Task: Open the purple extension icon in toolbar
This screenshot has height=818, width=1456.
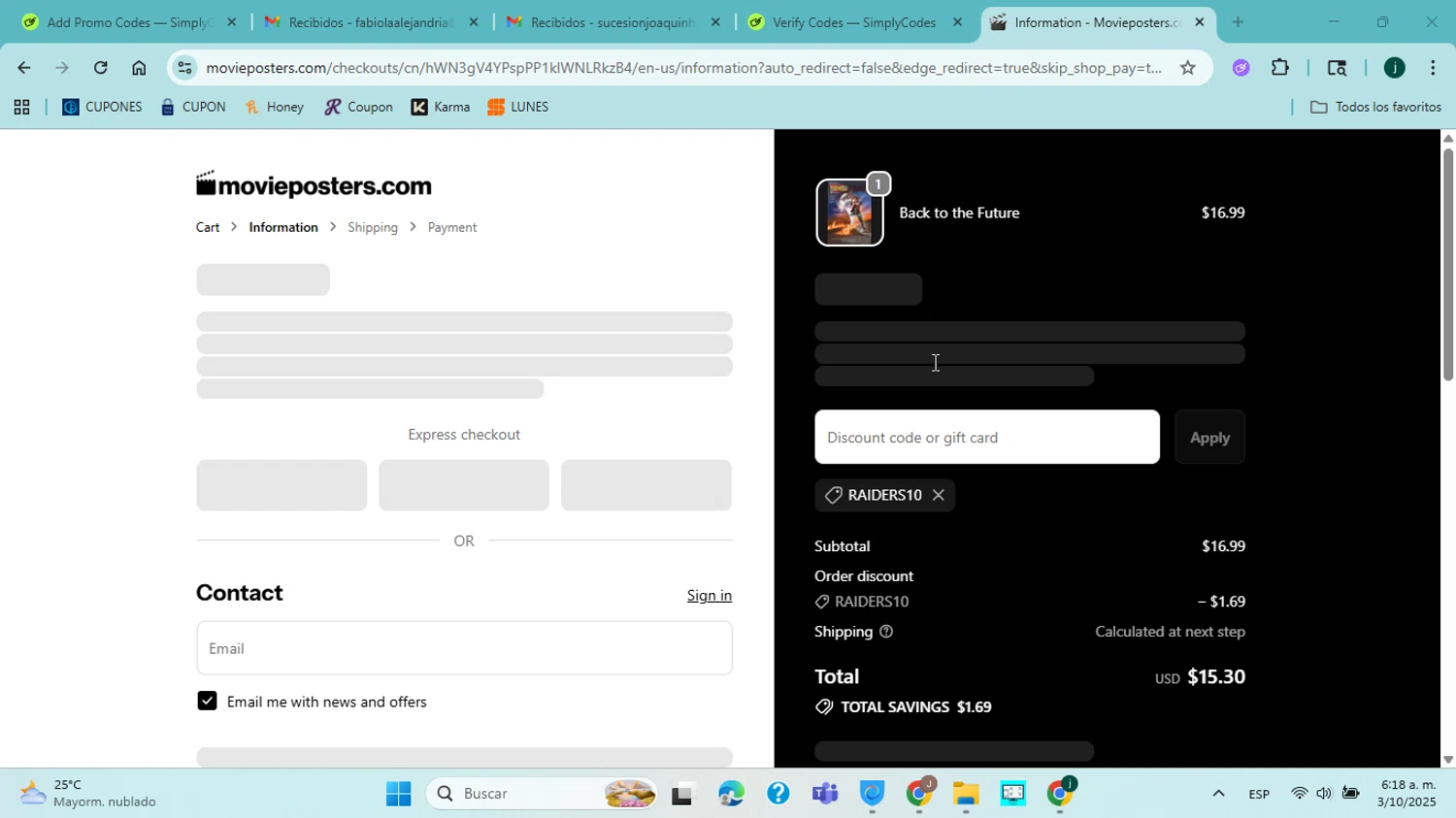Action: point(1241,68)
